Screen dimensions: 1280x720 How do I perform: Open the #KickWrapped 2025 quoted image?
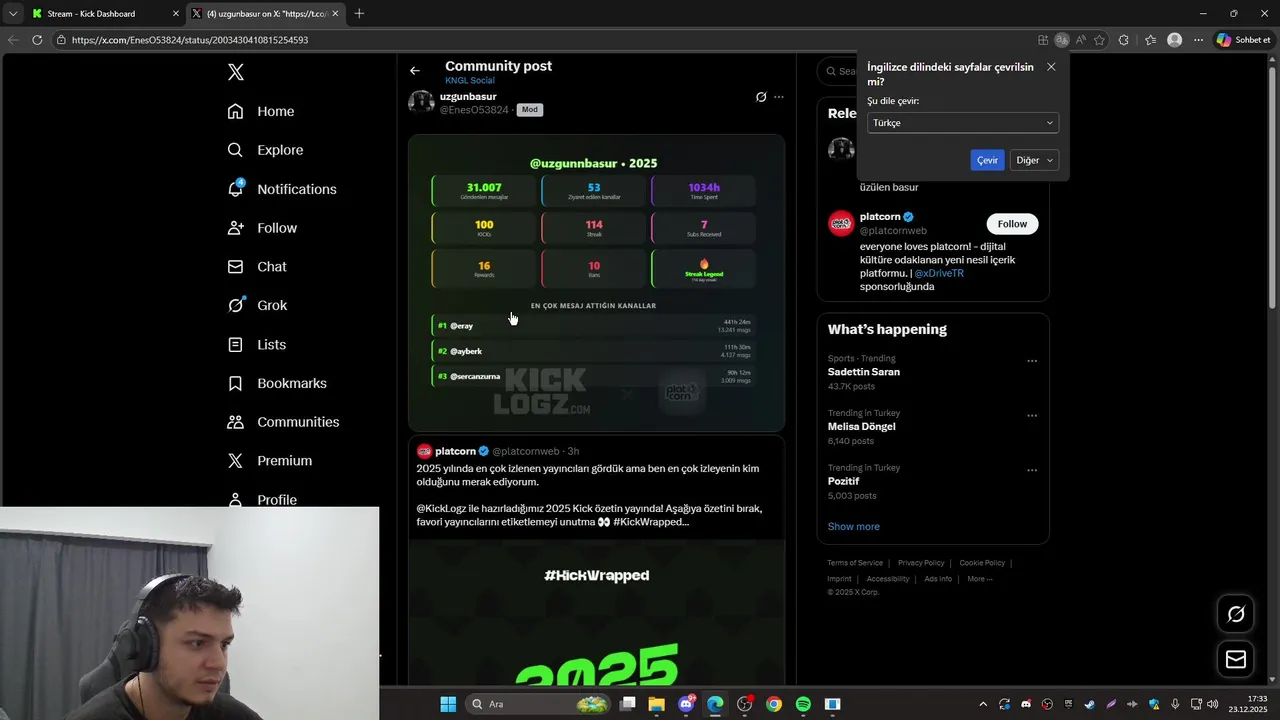[596, 612]
